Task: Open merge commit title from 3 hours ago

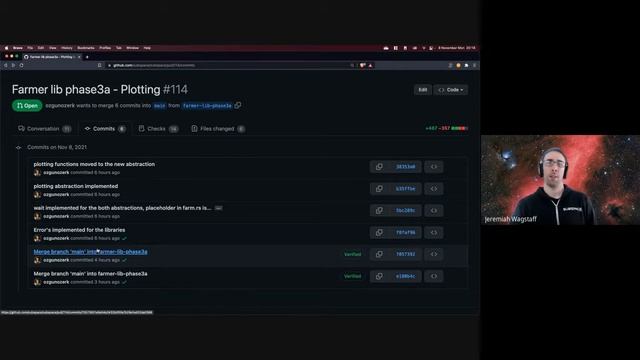Action: click(x=90, y=274)
